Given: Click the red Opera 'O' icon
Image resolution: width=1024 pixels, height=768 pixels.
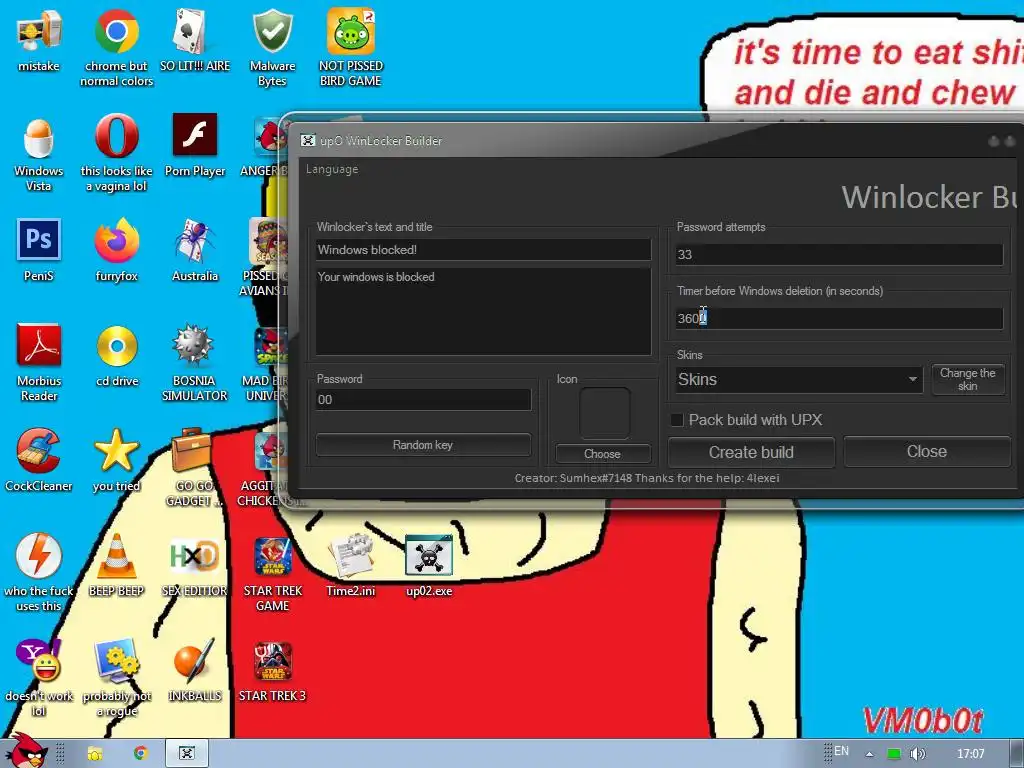Looking at the screenshot, I should [116, 136].
